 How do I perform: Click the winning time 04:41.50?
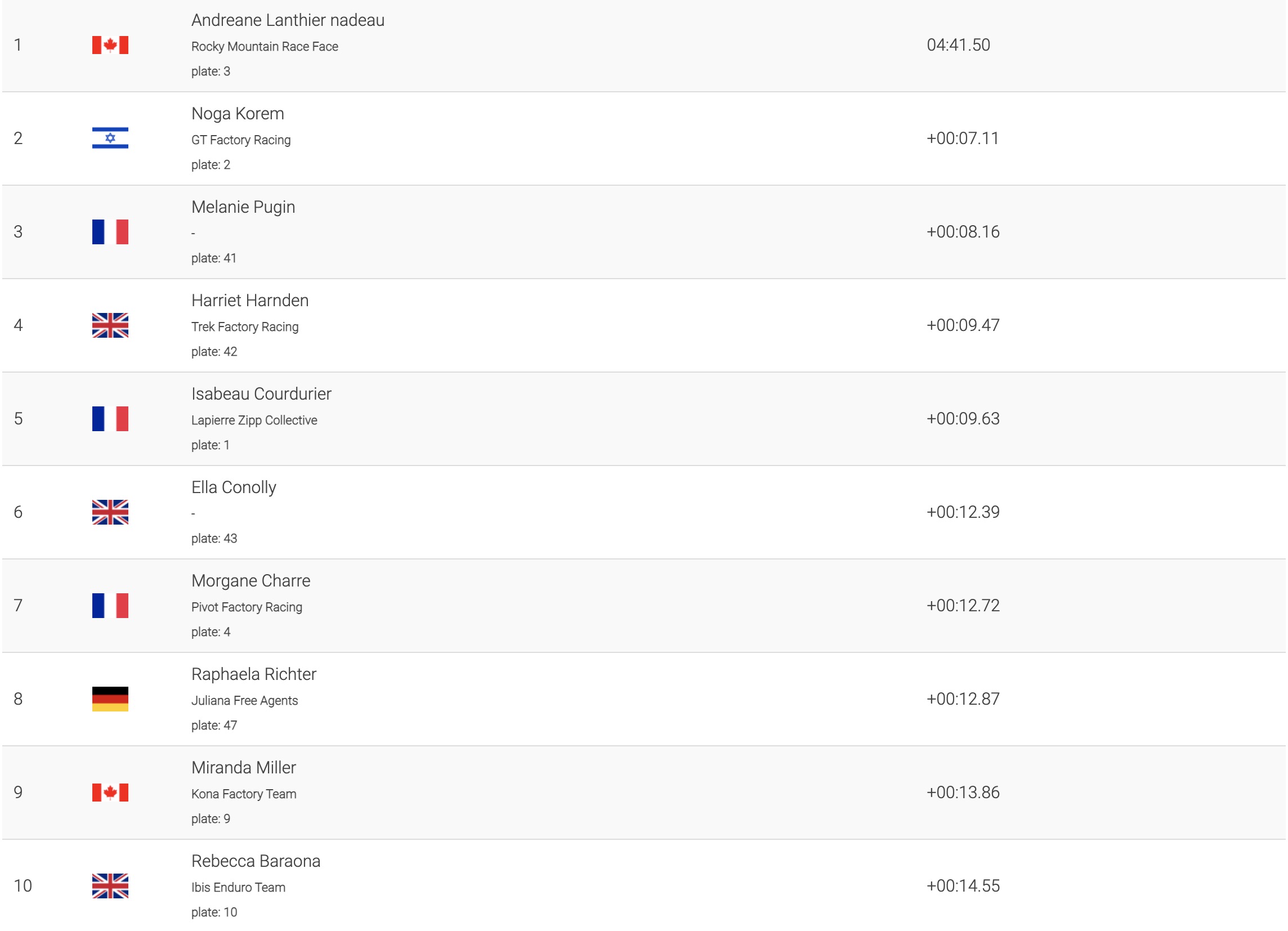coord(958,45)
